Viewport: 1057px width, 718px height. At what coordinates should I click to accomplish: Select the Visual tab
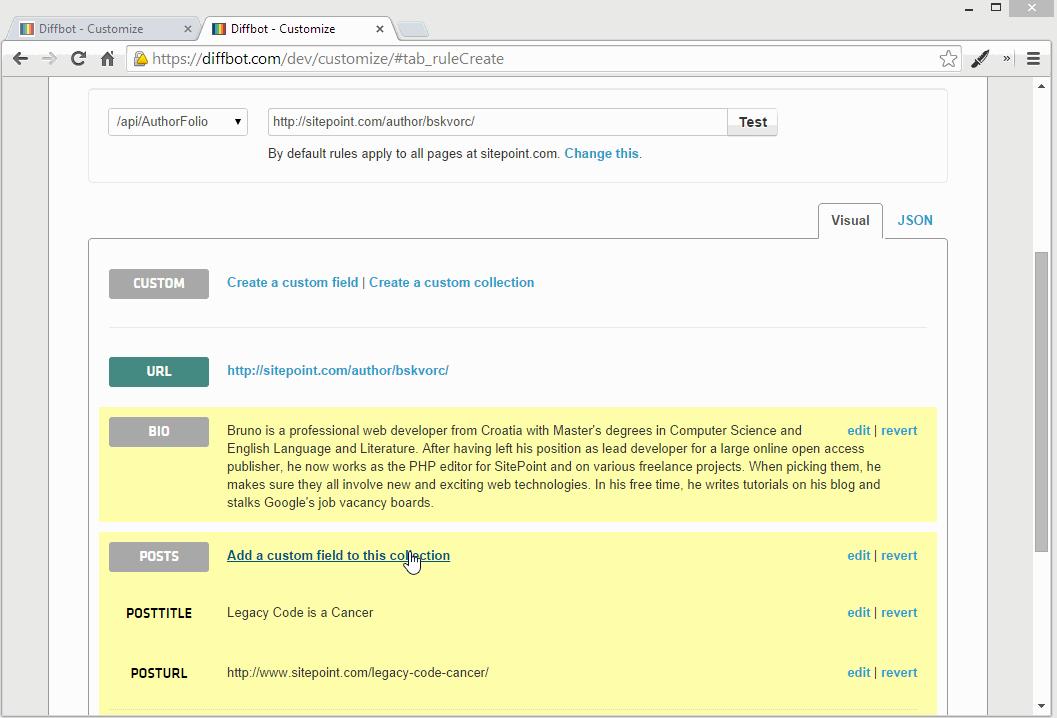[850, 220]
